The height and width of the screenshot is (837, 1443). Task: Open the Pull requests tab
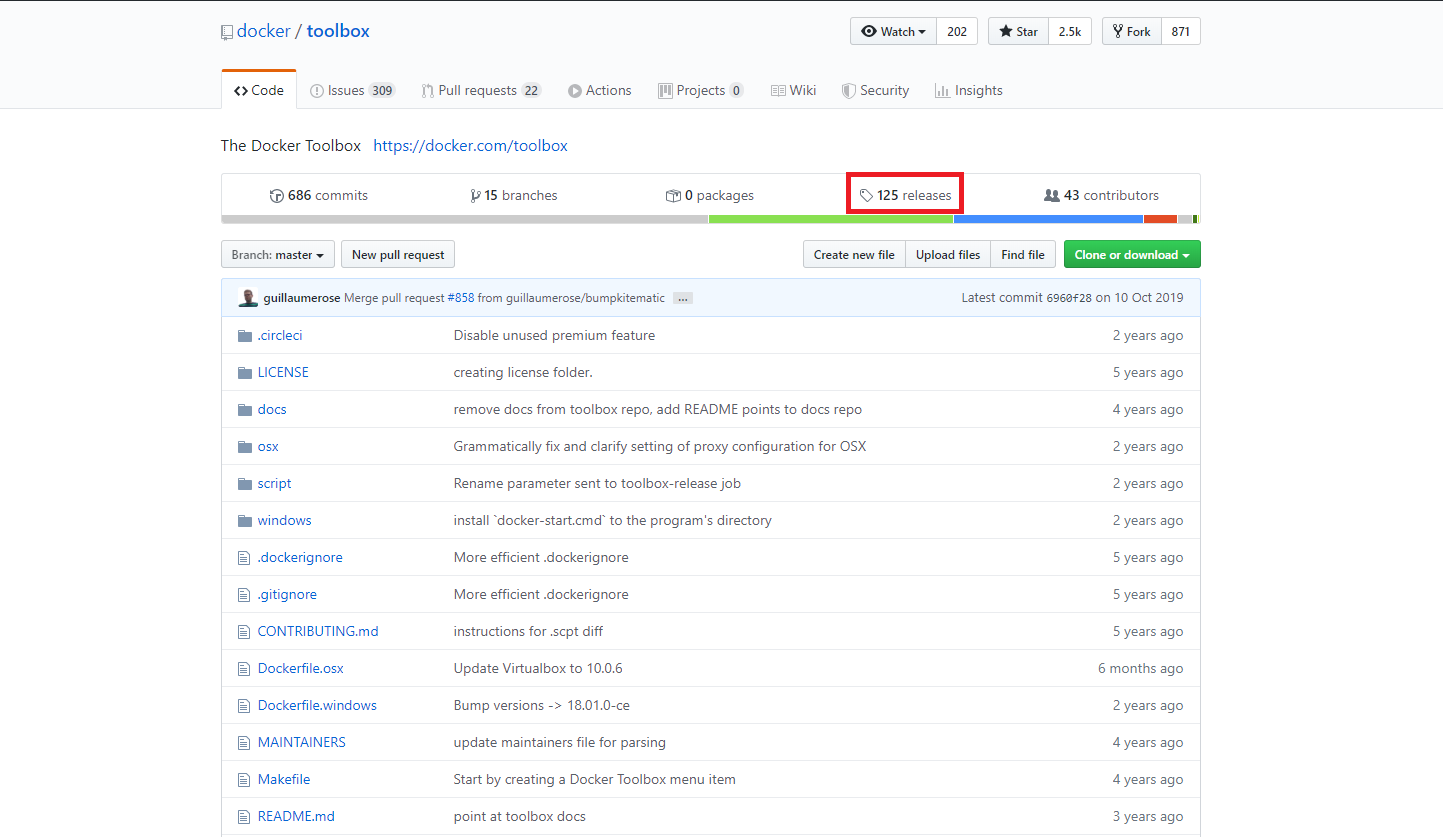point(481,90)
